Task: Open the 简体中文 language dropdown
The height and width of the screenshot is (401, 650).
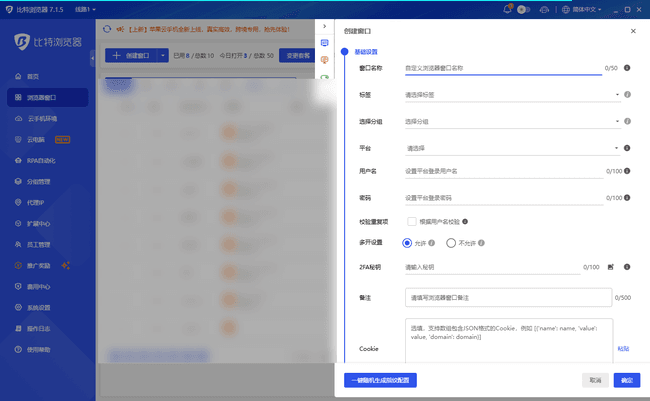Action: [x=581, y=10]
